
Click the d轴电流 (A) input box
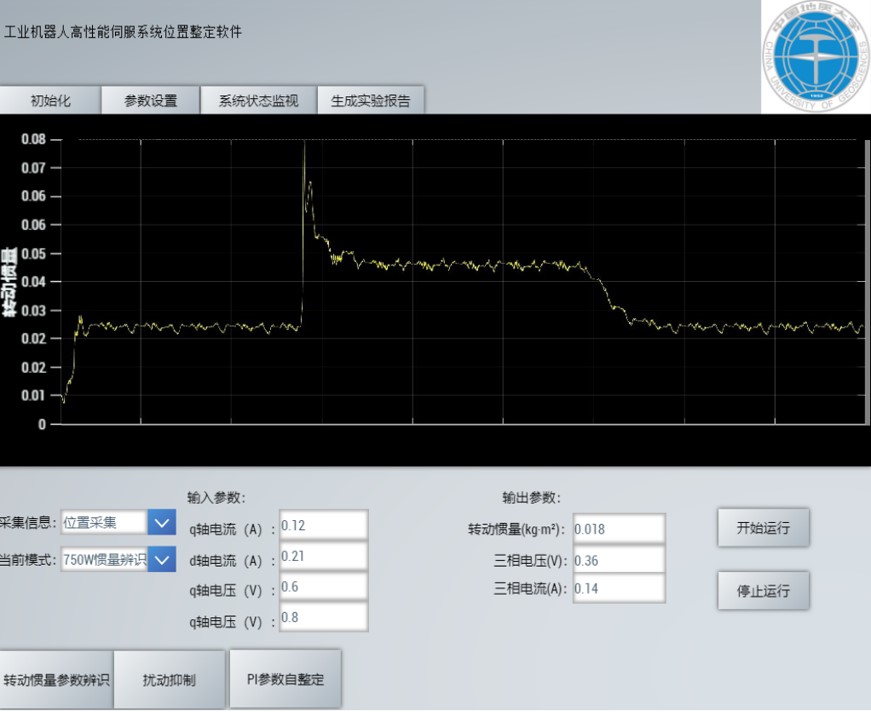tap(323, 556)
